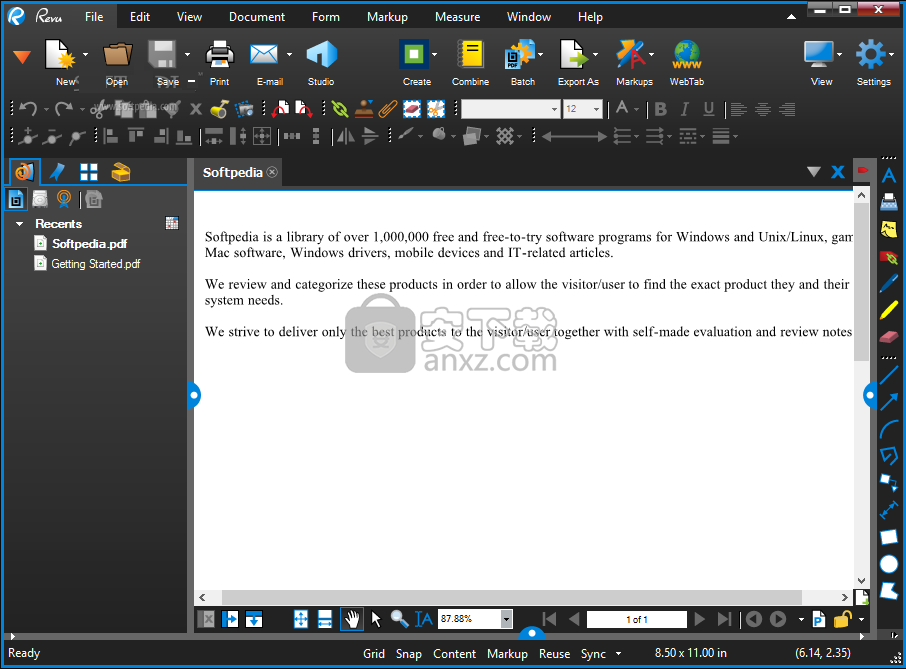Go to first page button
This screenshot has height=669, width=906.
click(549, 619)
